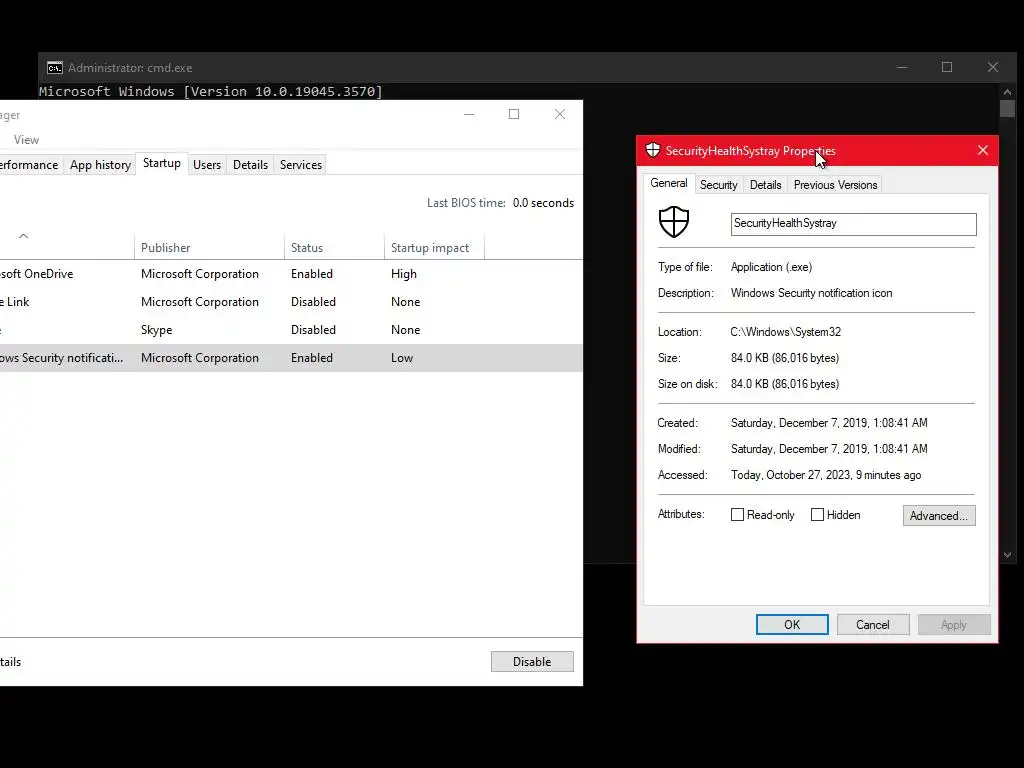Click the Disabled status in the Link row

[313, 302]
